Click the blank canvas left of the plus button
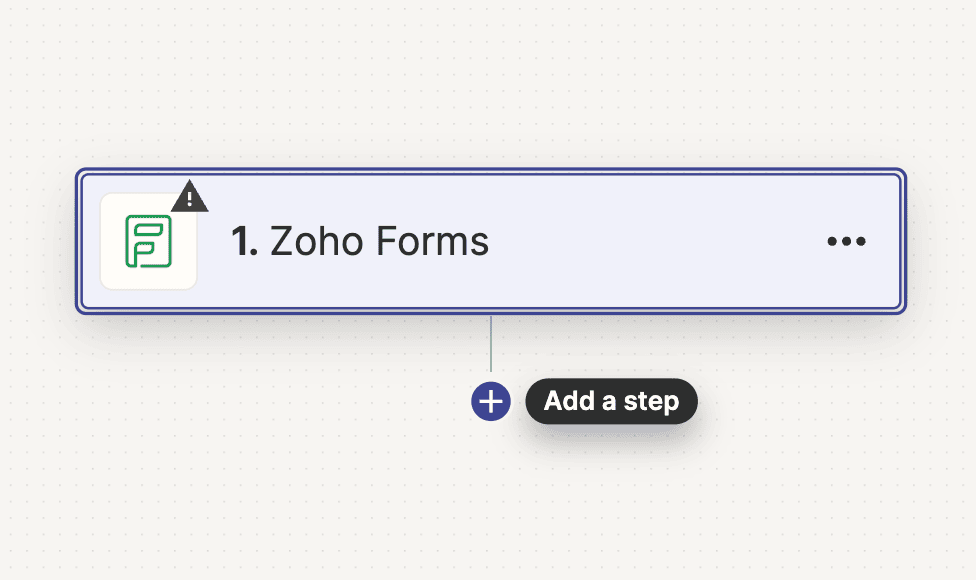 coord(300,402)
